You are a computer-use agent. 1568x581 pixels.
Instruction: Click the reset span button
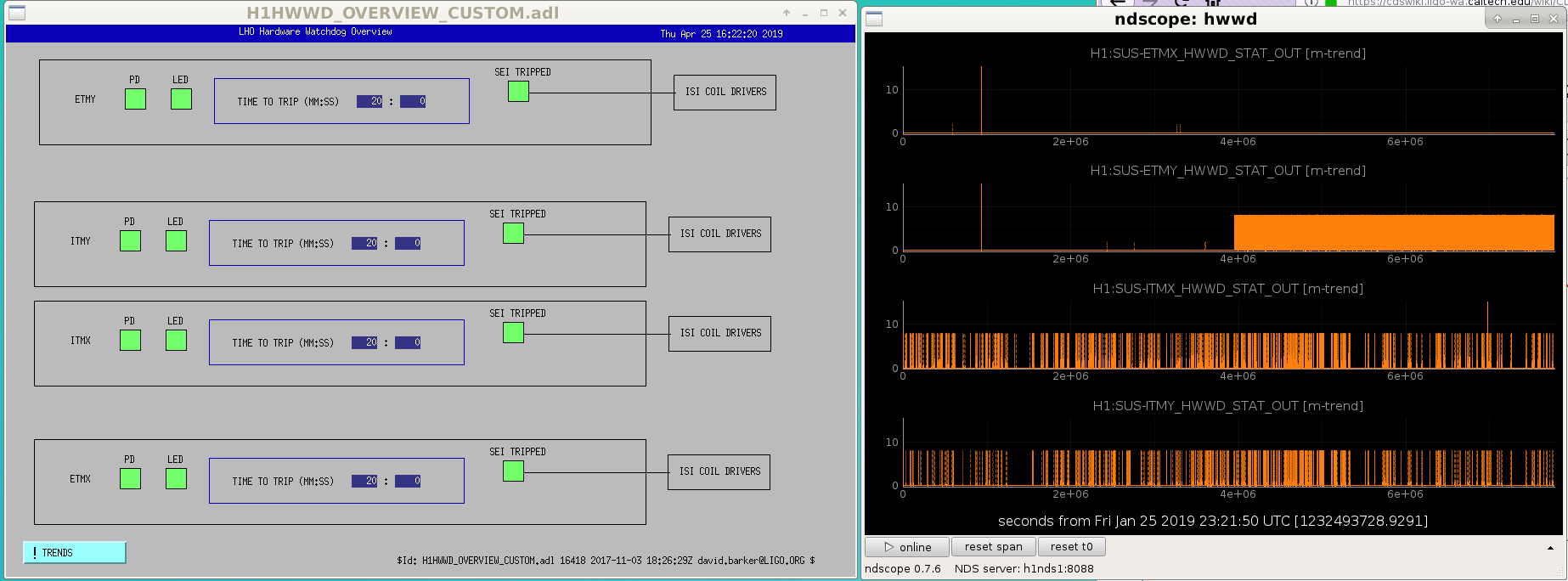coord(994,547)
